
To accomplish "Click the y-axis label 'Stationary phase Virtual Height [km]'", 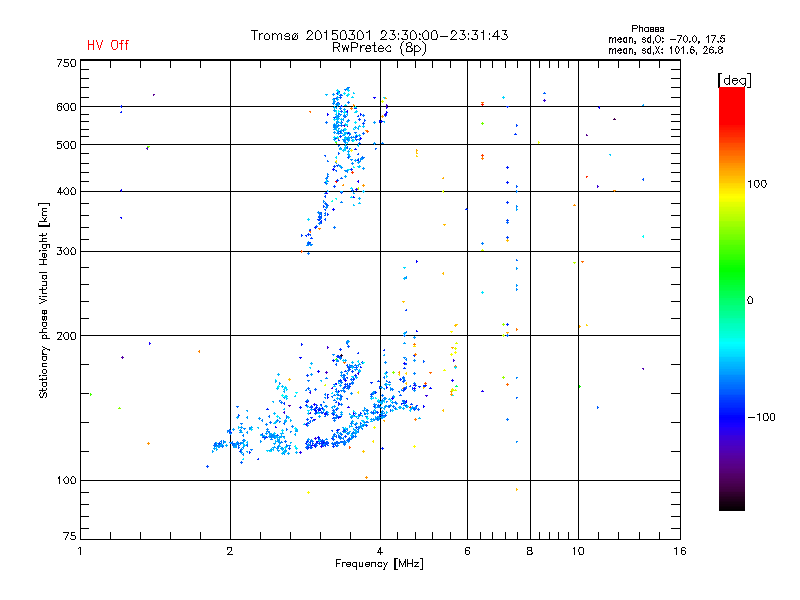I will pos(43,300).
